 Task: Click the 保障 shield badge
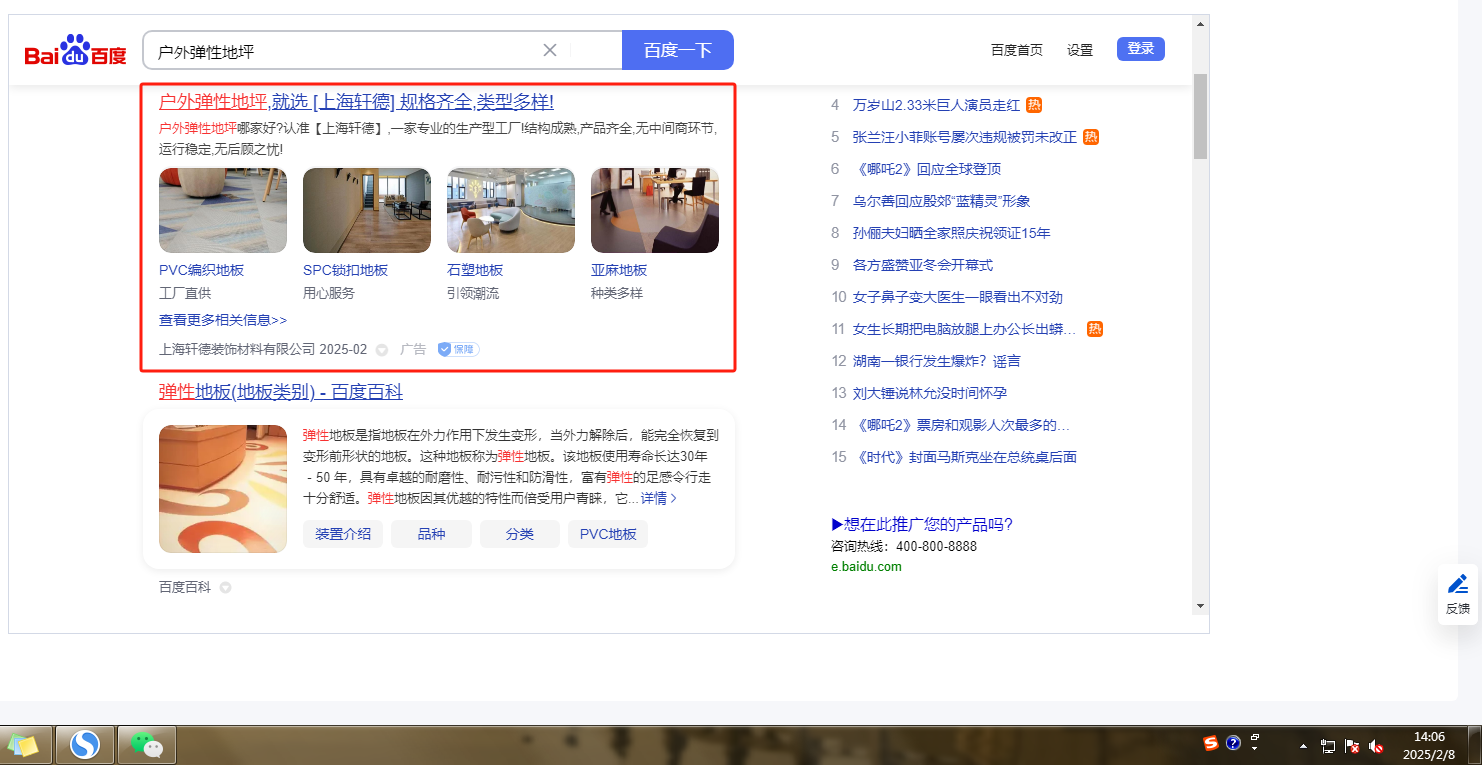[x=459, y=350]
